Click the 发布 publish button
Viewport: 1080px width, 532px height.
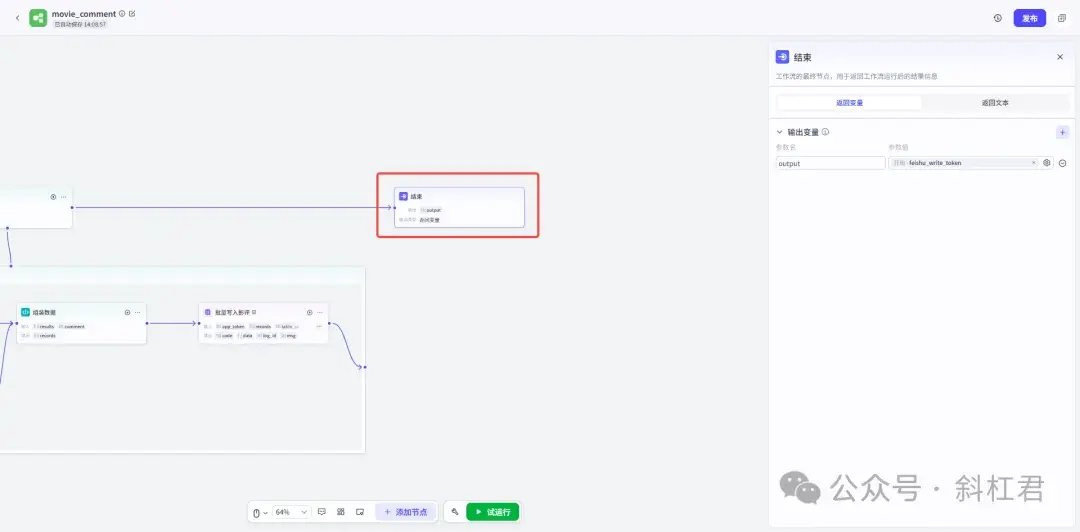[x=1030, y=19]
